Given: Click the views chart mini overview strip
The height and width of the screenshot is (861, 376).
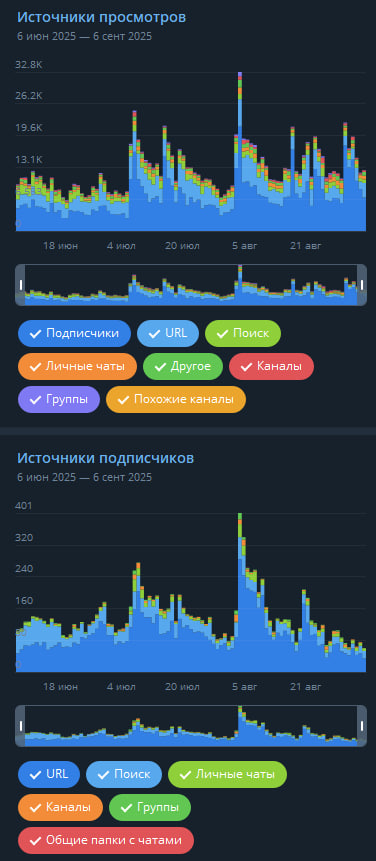Looking at the screenshot, I should coord(191,285).
